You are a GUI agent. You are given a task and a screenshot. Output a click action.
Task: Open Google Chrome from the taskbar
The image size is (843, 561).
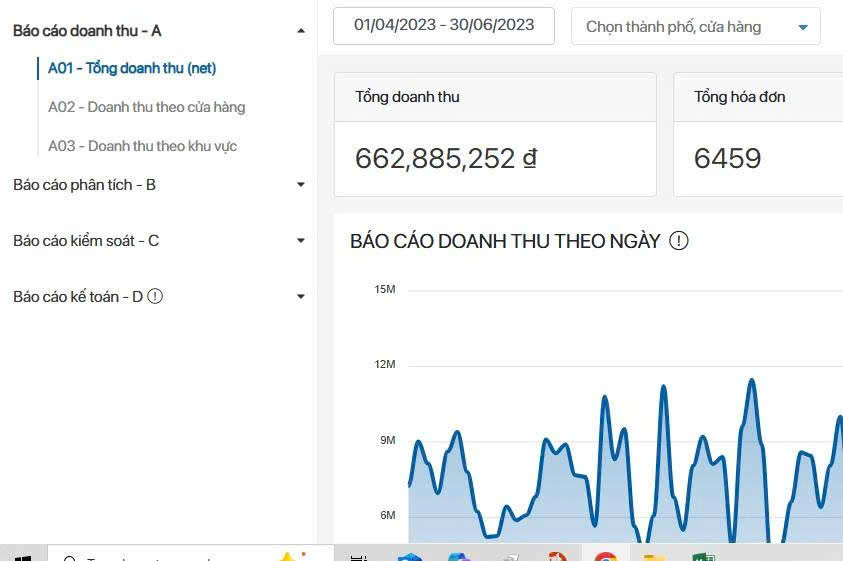tap(605, 556)
